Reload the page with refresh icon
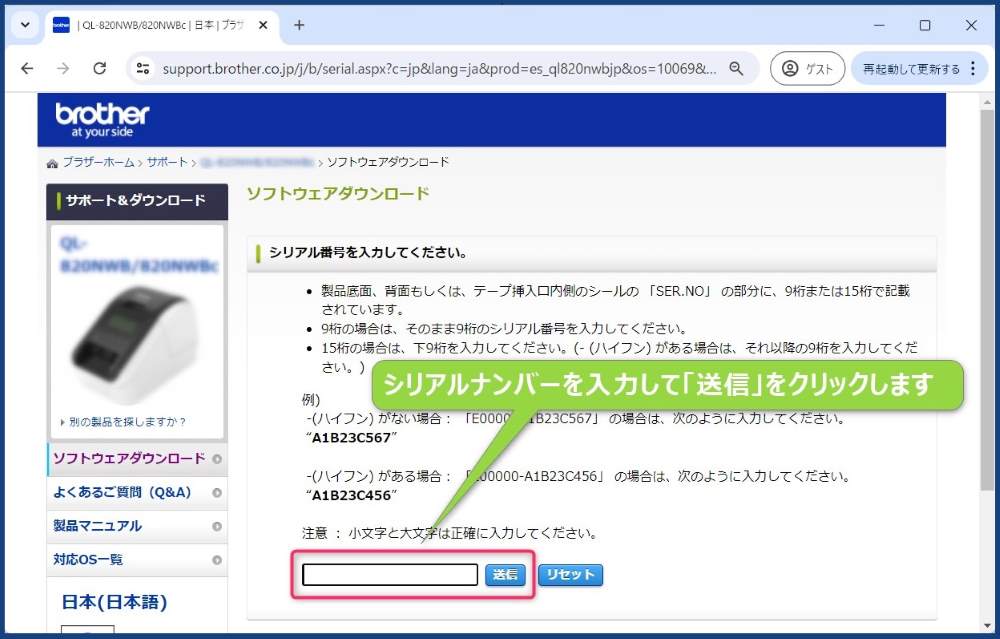 click(99, 68)
